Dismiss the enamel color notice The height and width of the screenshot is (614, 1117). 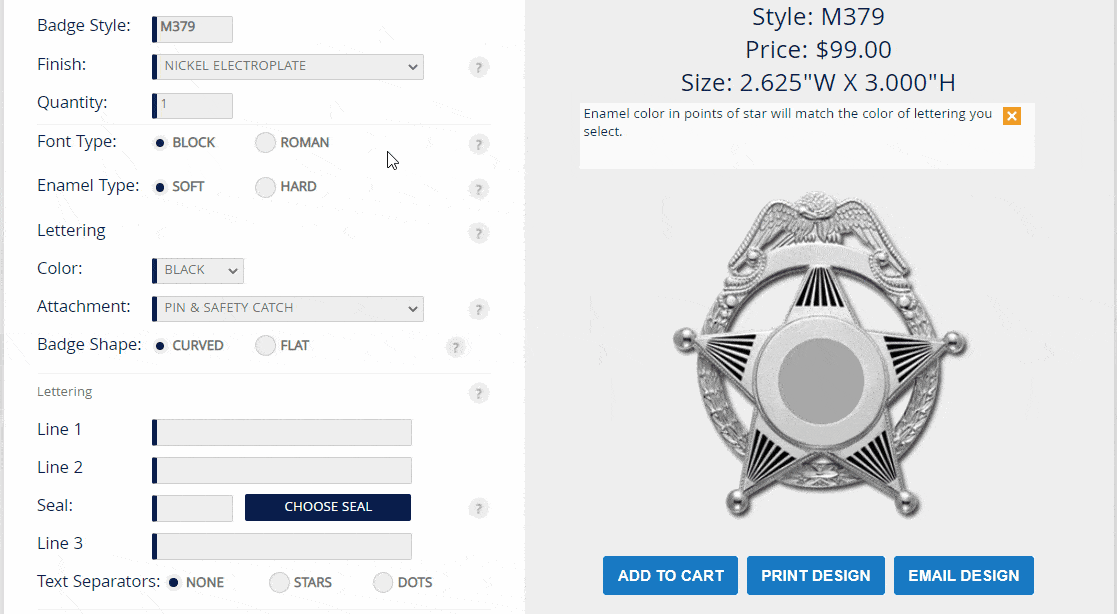pyautogui.click(x=1012, y=116)
